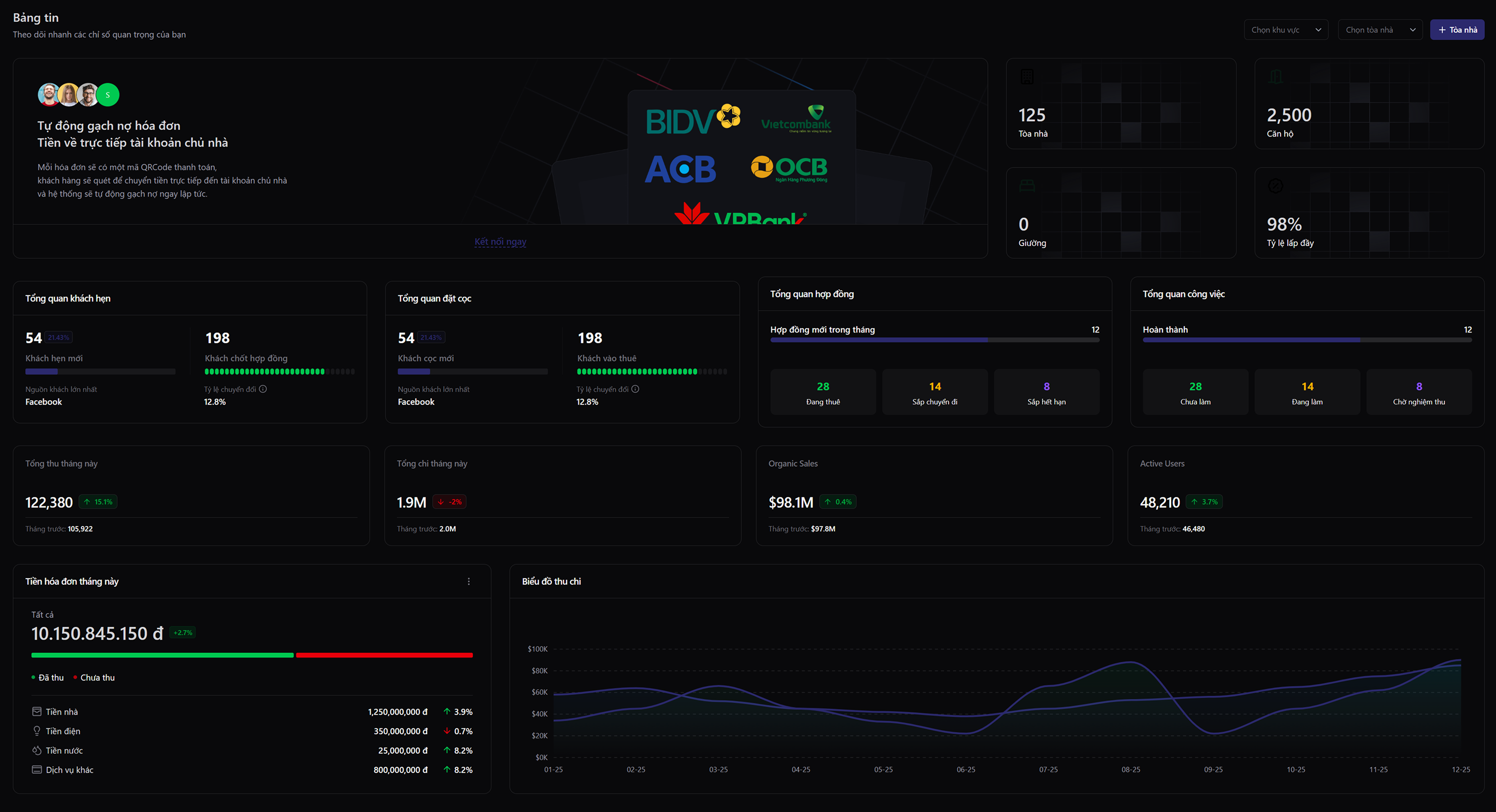
Task: Click the occupancy rate icon above 98%
Action: pyautogui.click(x=1275, y=186)
